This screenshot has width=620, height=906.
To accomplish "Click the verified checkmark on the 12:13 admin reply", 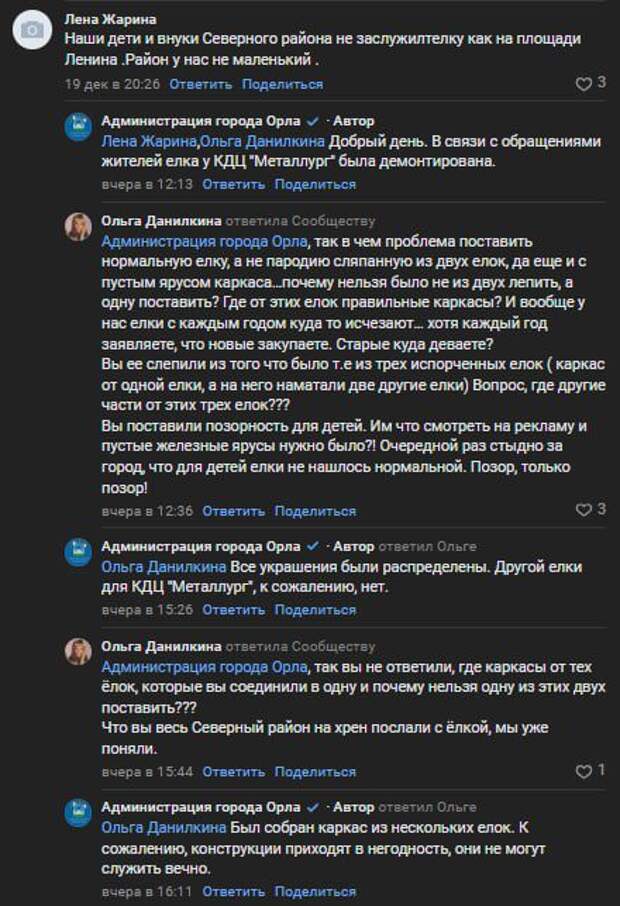I will pyautogui.click(x=313, y=120).
